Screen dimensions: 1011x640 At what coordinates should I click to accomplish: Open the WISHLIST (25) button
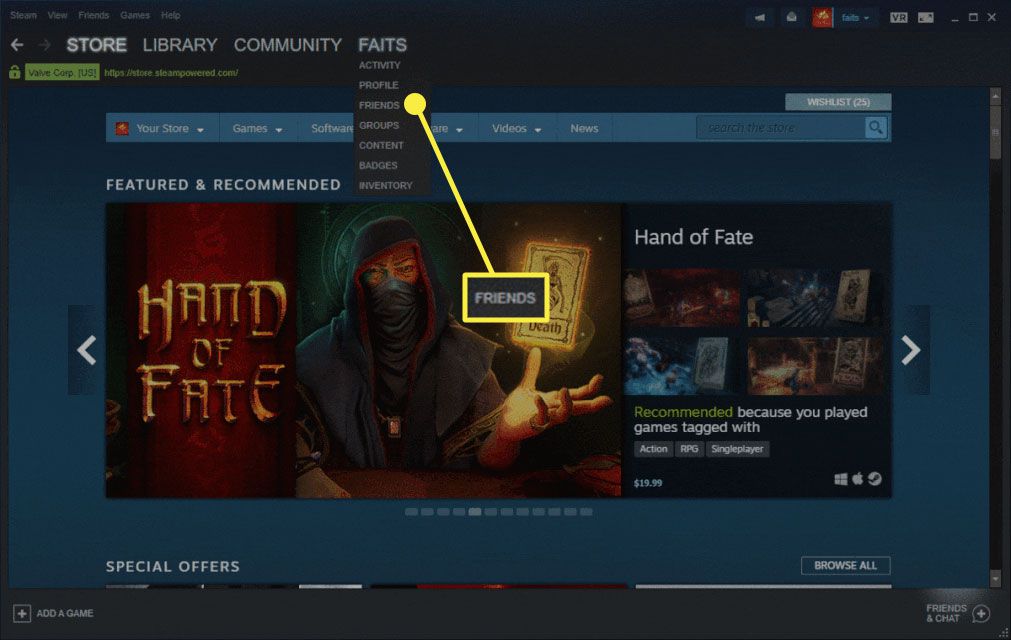coord(838,102)
